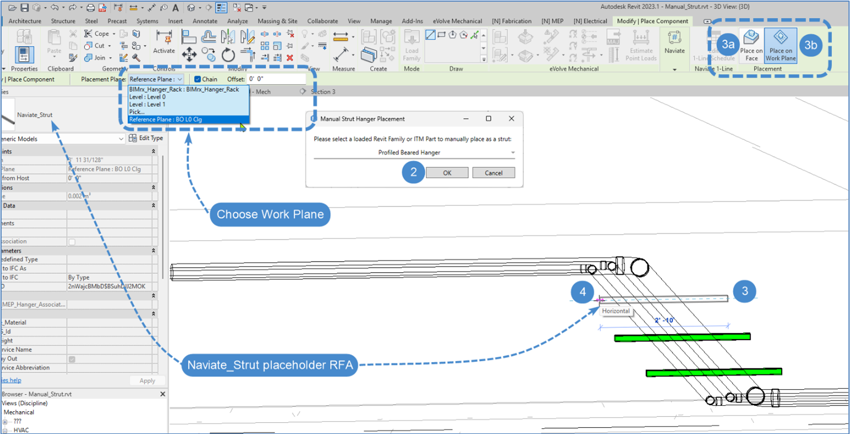
Task: Choose 'Reference Plane : BO L0 Clg' list entry
Action: (189, 119)
